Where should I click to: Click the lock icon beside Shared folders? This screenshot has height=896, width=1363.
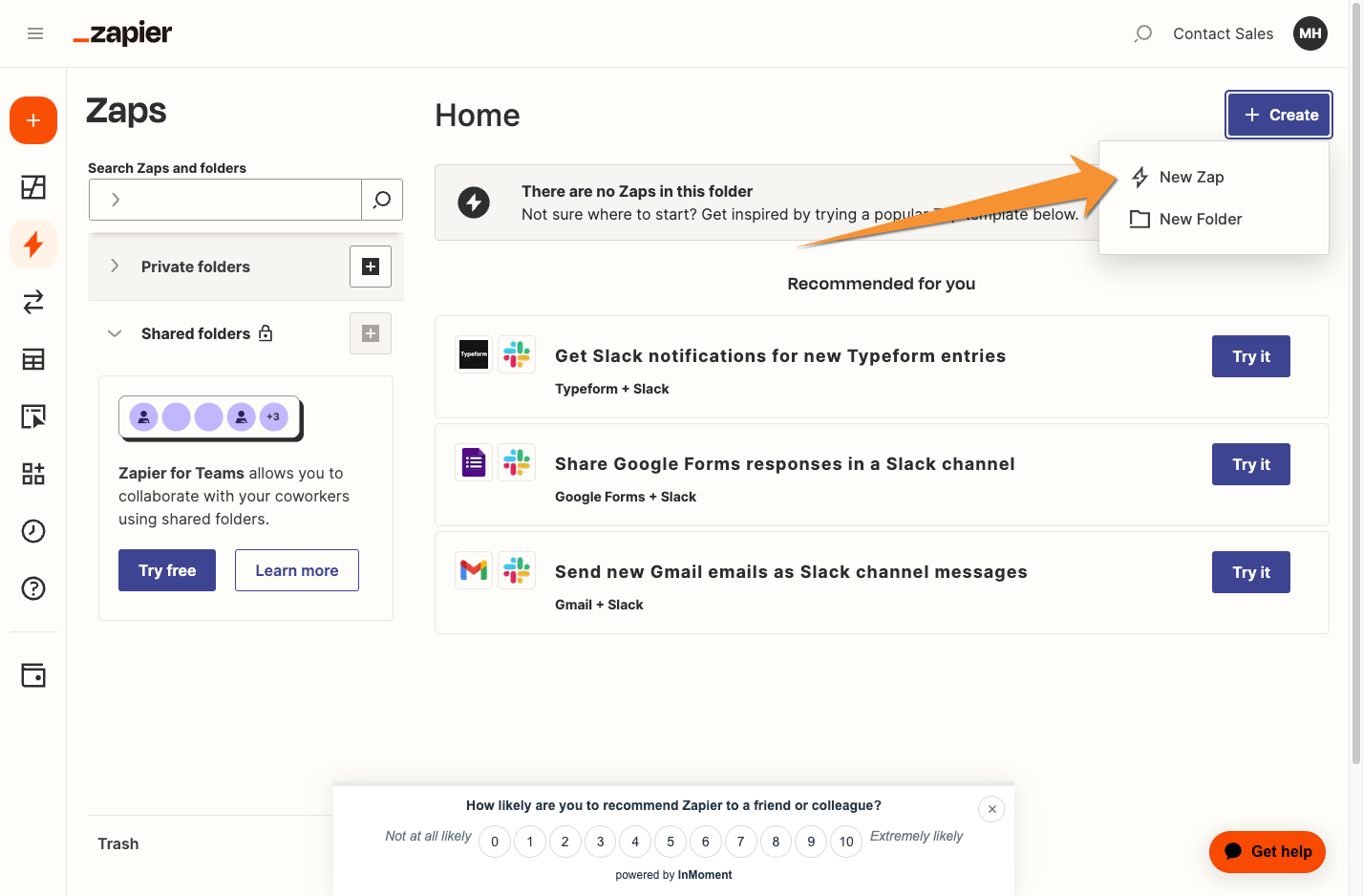(x=266, y=333)
